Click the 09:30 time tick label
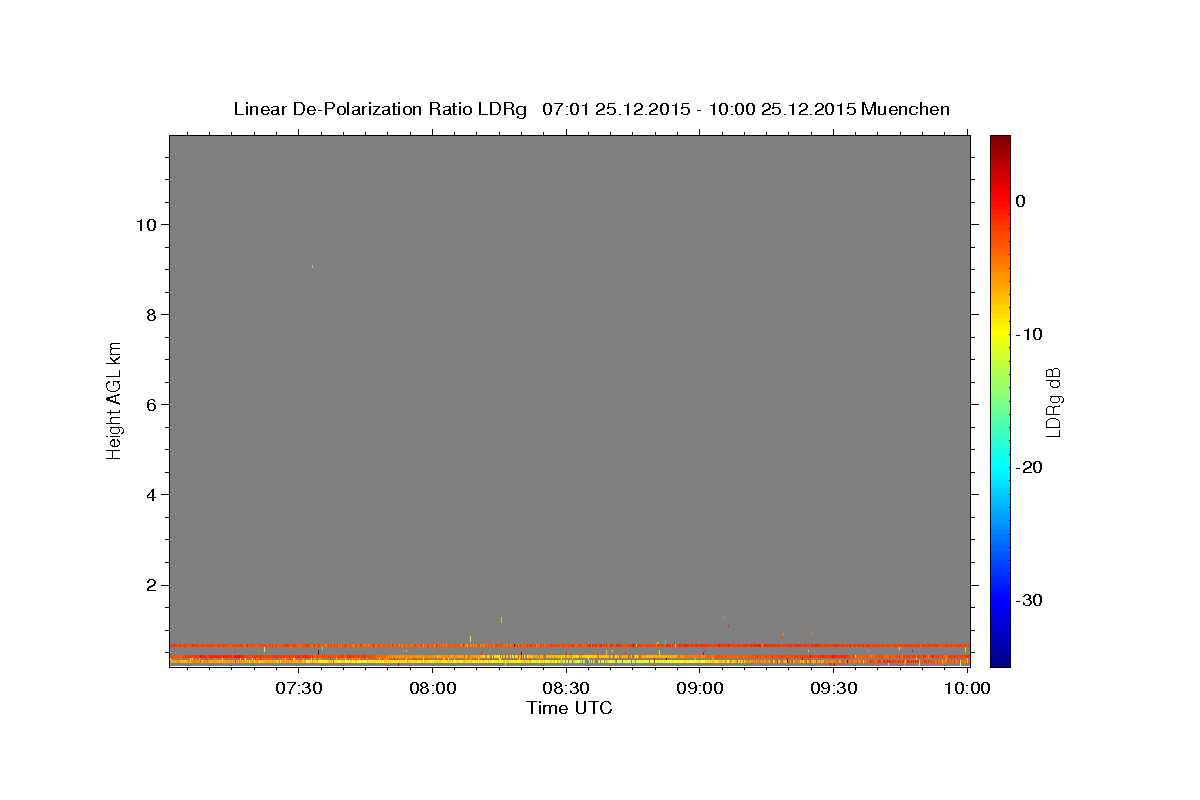This screenshot has height=800, width=1200. tap(833, 688)
